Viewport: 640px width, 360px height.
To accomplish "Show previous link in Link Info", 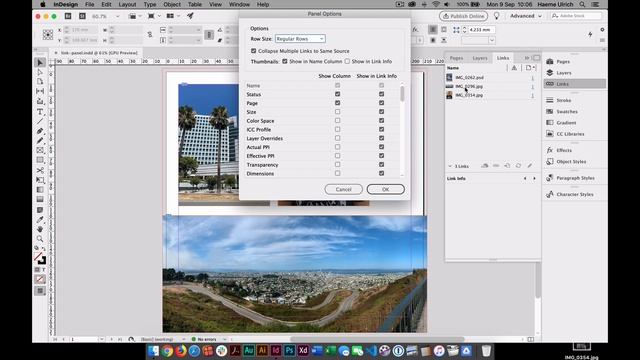I will [x=525, y=178].
